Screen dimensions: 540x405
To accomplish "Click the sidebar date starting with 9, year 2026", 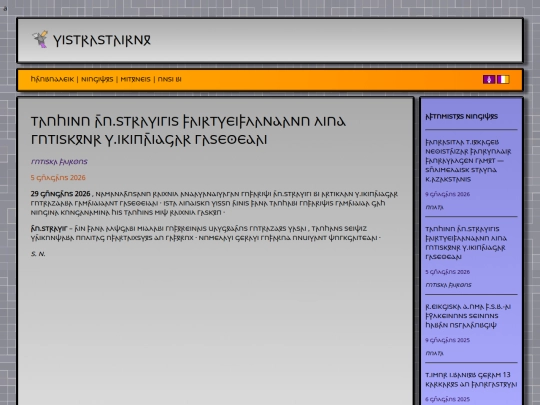I will [x=447, y=194].
